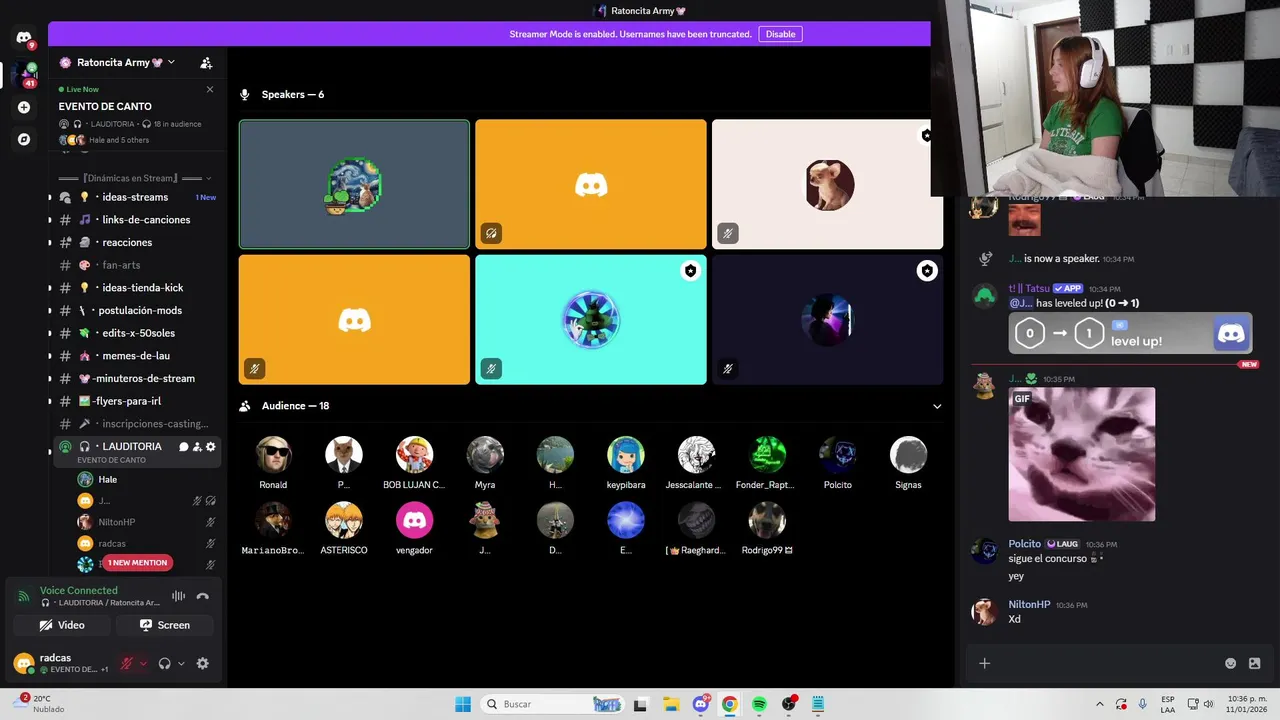Open LAUDITORIA channel settings gear
The width and height of the screenshot is (1280, 720).
[210, 447]
